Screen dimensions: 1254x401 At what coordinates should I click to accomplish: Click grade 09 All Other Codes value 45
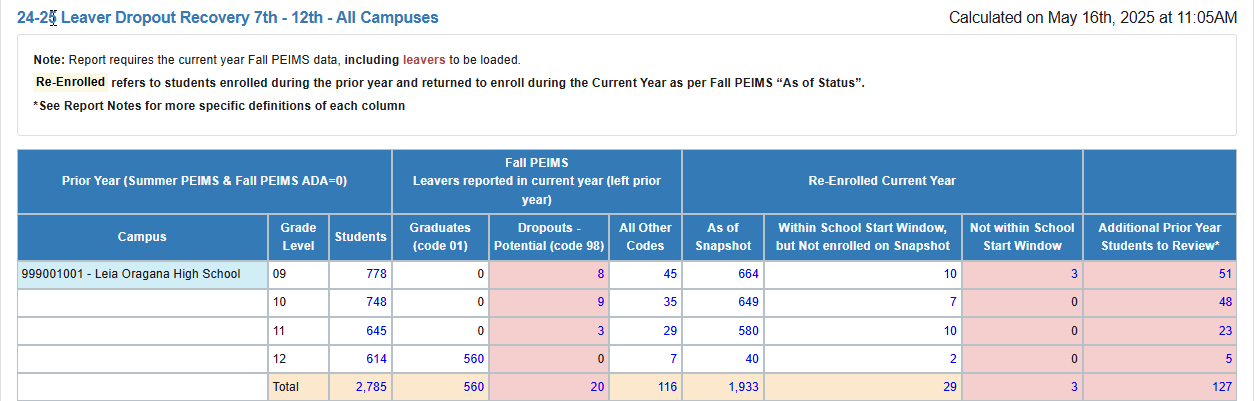(669, 273)
